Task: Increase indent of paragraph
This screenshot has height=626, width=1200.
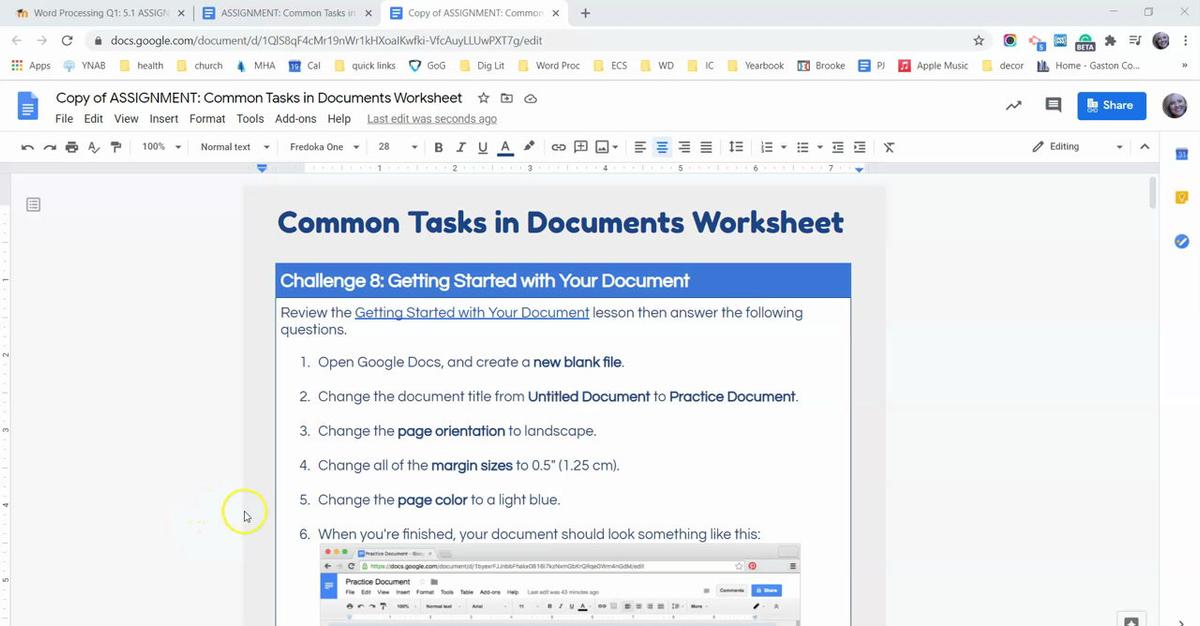Action: coord(860,147)
